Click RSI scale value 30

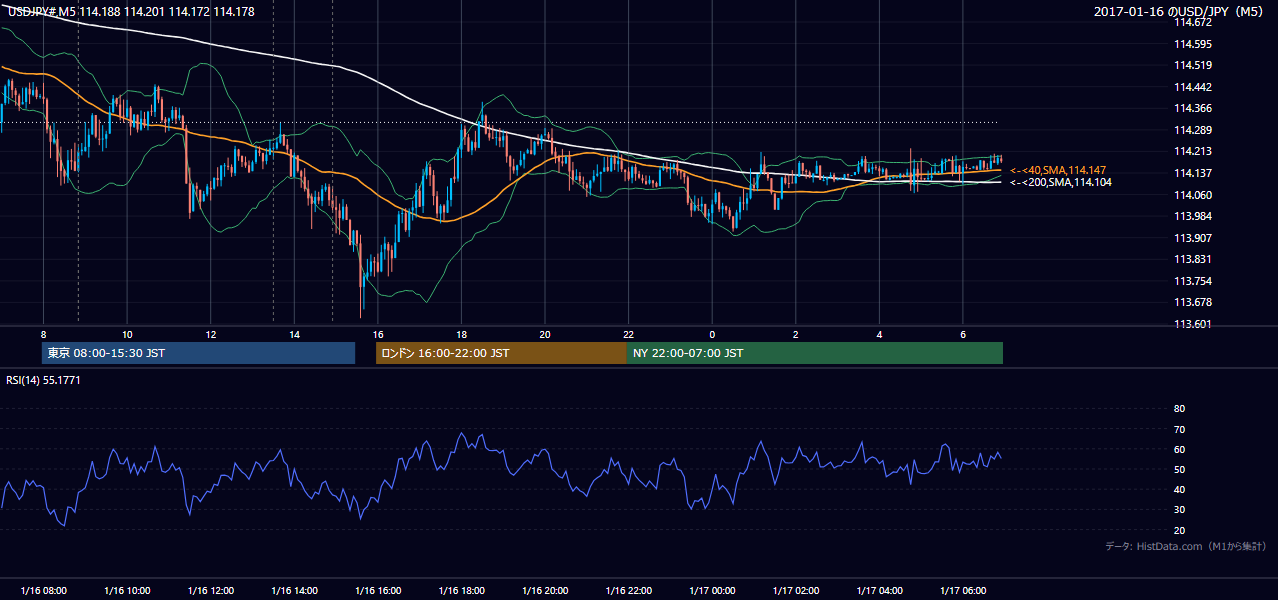pos(1179,510)
